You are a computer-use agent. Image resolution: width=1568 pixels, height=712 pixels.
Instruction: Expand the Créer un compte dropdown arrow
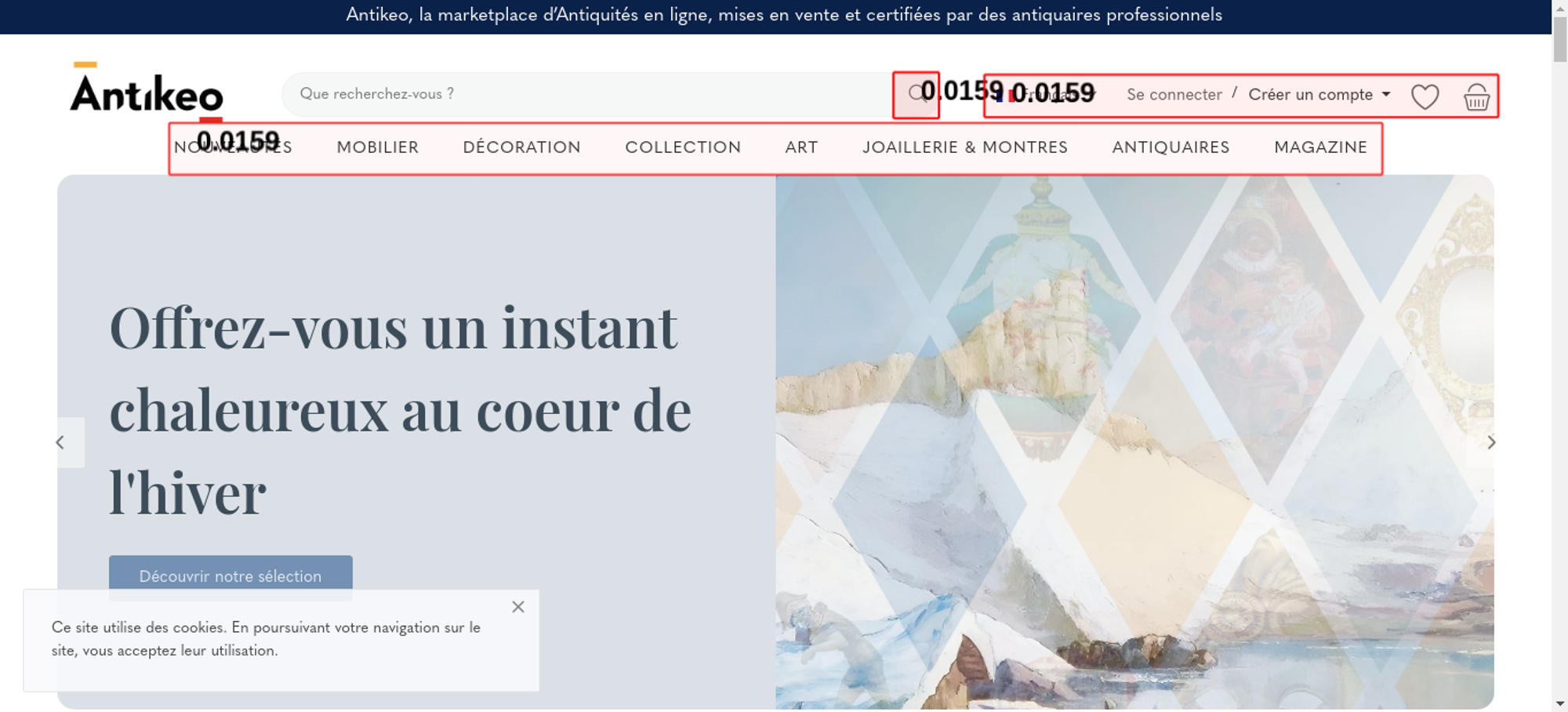tap(1386, 94)
